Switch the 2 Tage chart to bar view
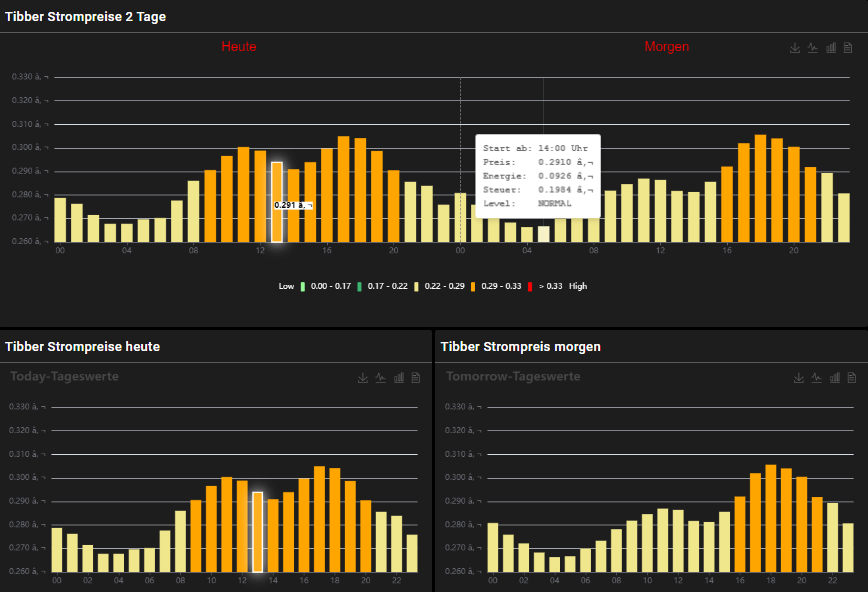The height and width of the screenshot is (592, 868). (x=831, y=48)
